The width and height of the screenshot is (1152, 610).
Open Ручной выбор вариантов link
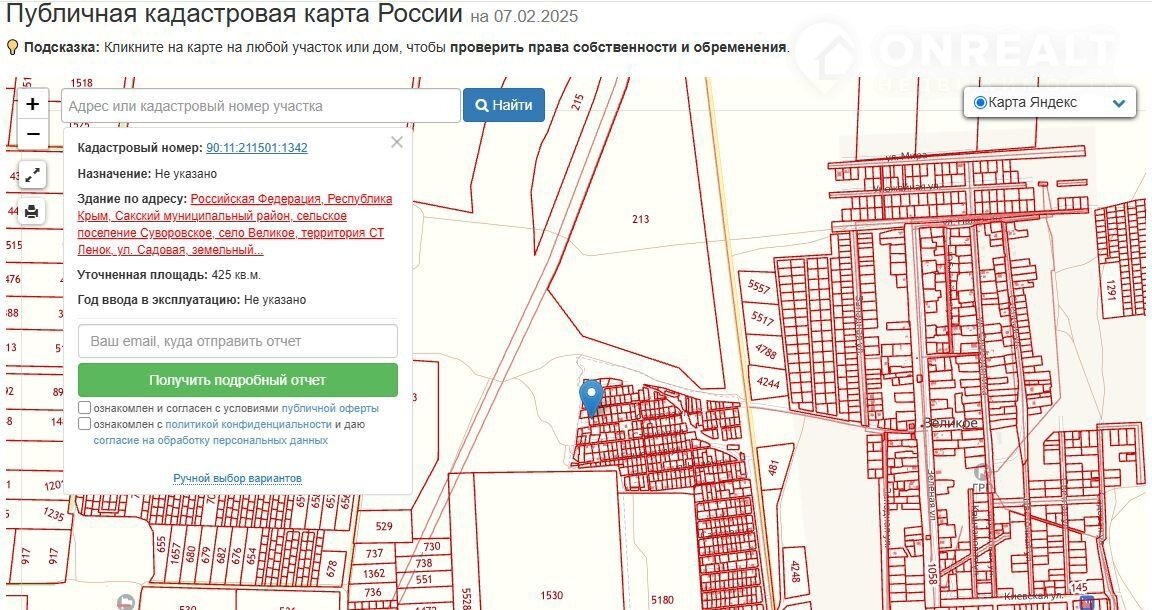pyautogui.click(x=237, y=478)
